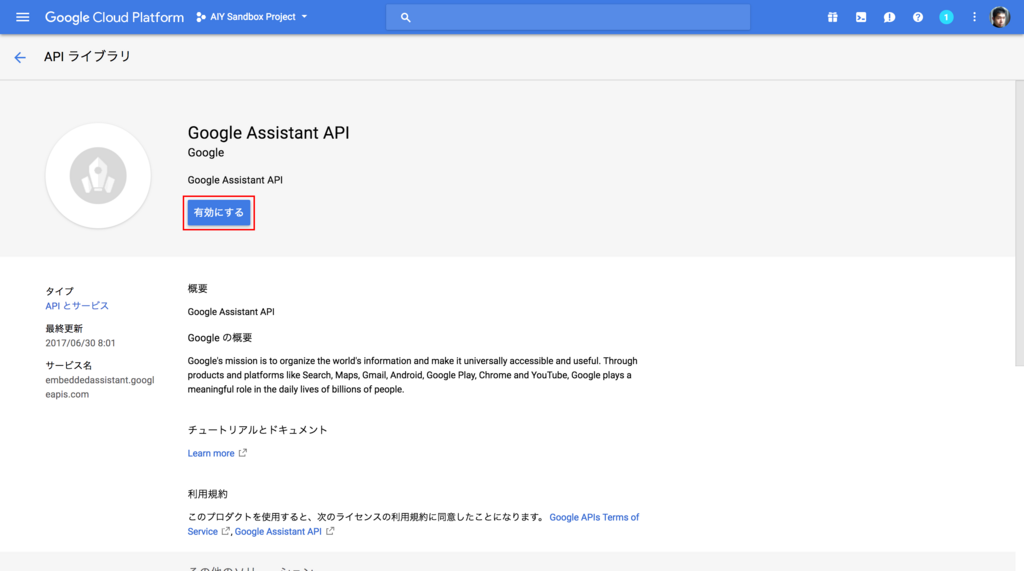Image resolution: width=1024 pixels, height=571 pixels.
Task: Click the Google Assistant API logo thumbnail
Action: [98, 176]
